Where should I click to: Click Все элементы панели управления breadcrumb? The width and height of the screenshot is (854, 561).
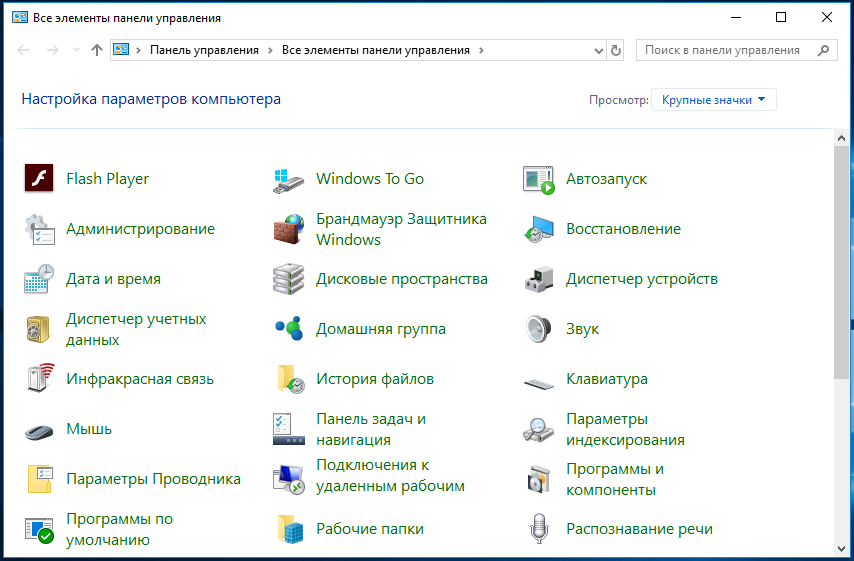click(x=375, y=50)
